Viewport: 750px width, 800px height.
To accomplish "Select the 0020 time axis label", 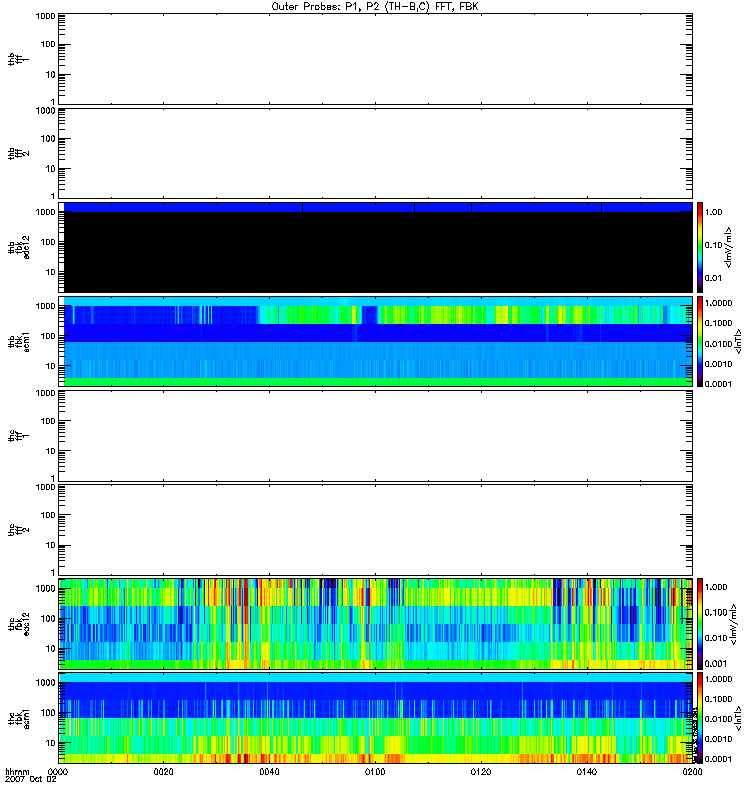I will [164, 773].
